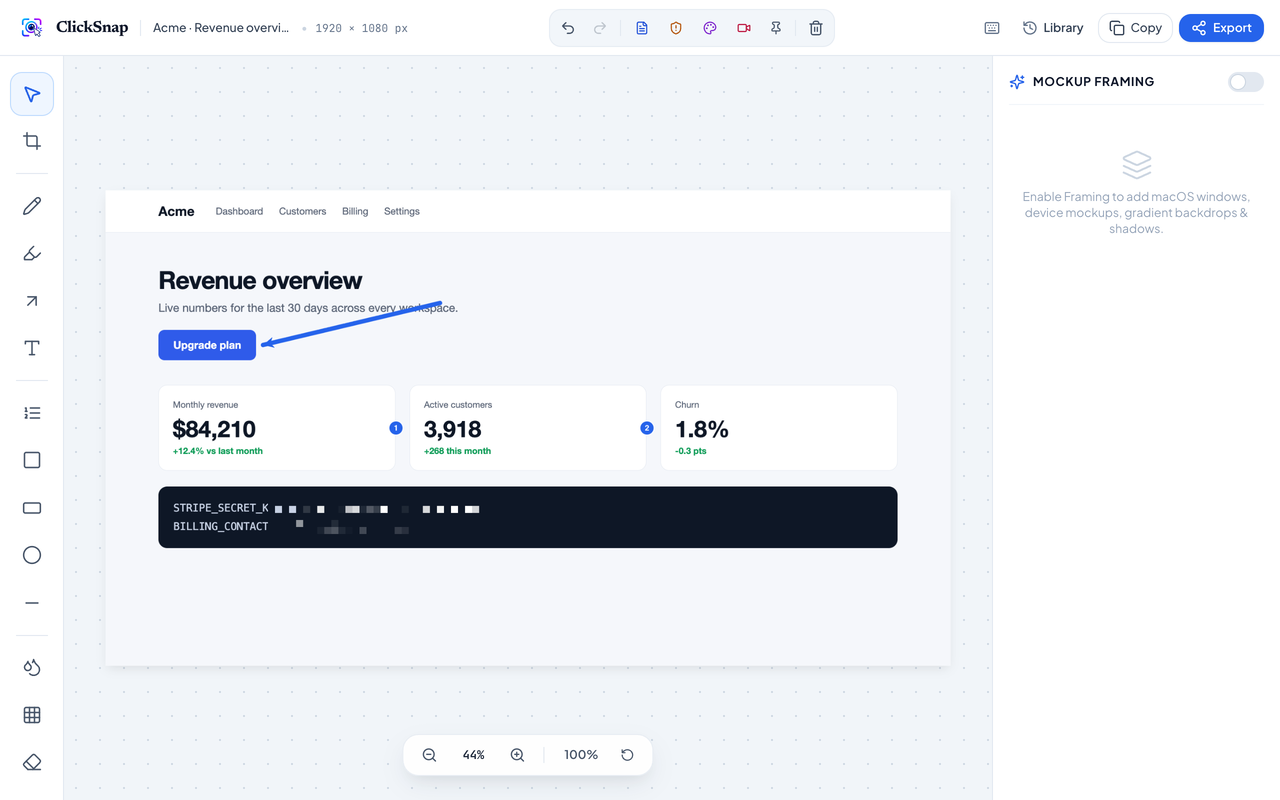Open the purple color palette icon
Image resolution: width=1280 pixels, height=800 pixels.
coord(710,28)
